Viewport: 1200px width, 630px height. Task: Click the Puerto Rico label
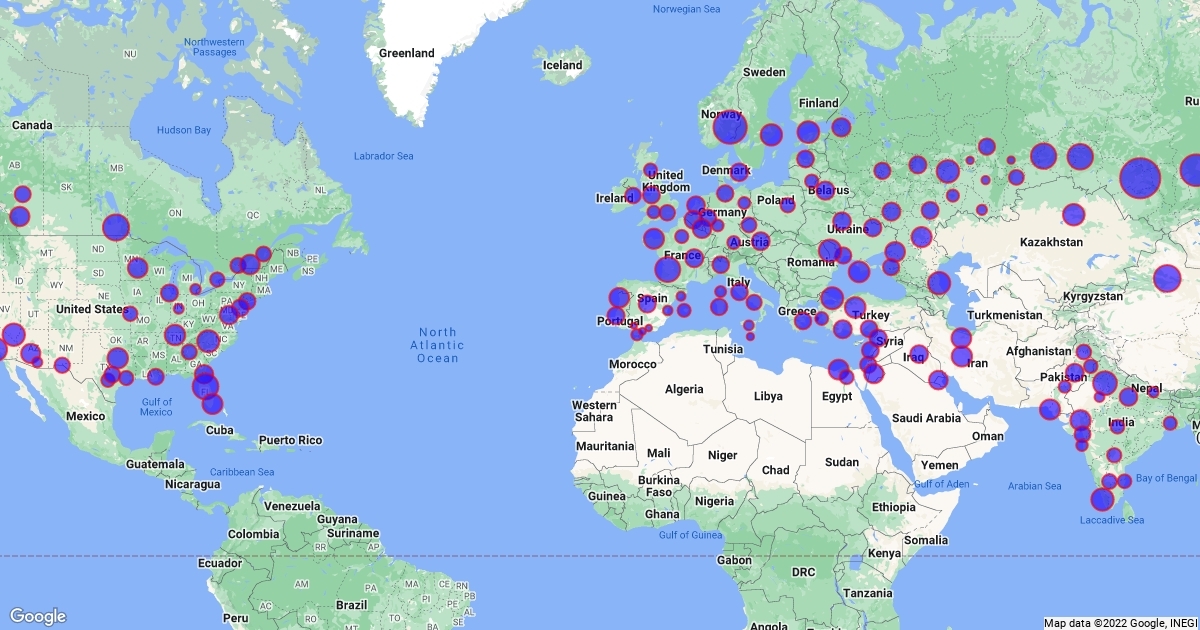pyautogui.click(x=290, y=440)
